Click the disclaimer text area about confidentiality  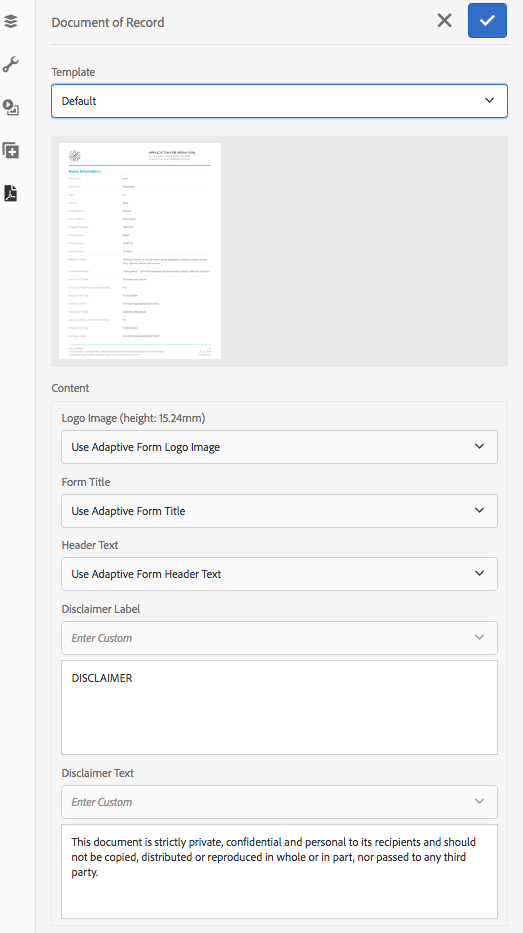pyautogui.click(x=279, y=871)
